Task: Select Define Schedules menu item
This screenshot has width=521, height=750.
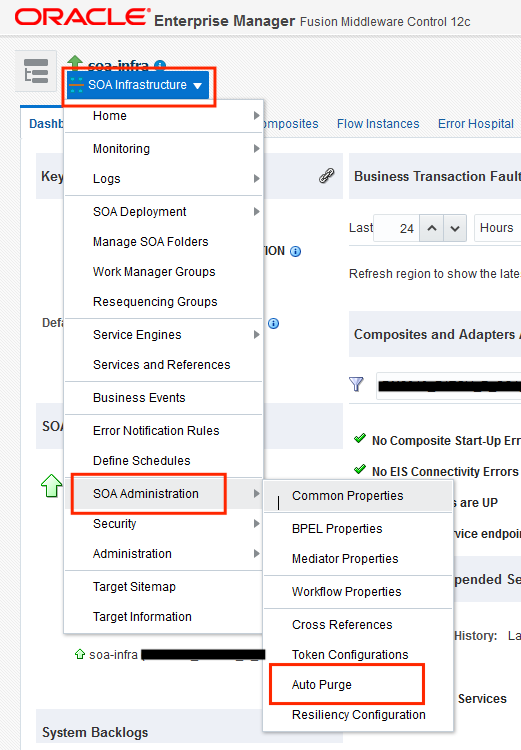Action: tap(163, 461)
